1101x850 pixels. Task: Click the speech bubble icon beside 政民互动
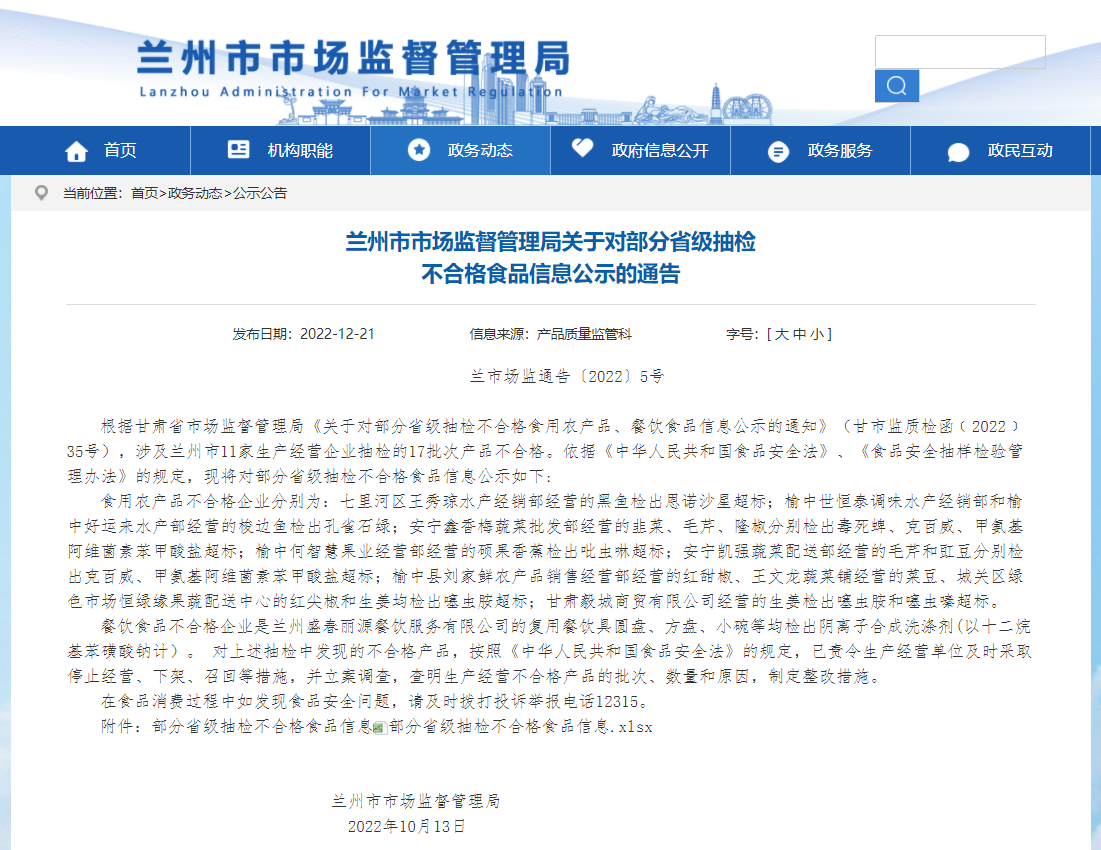(958, 152)
